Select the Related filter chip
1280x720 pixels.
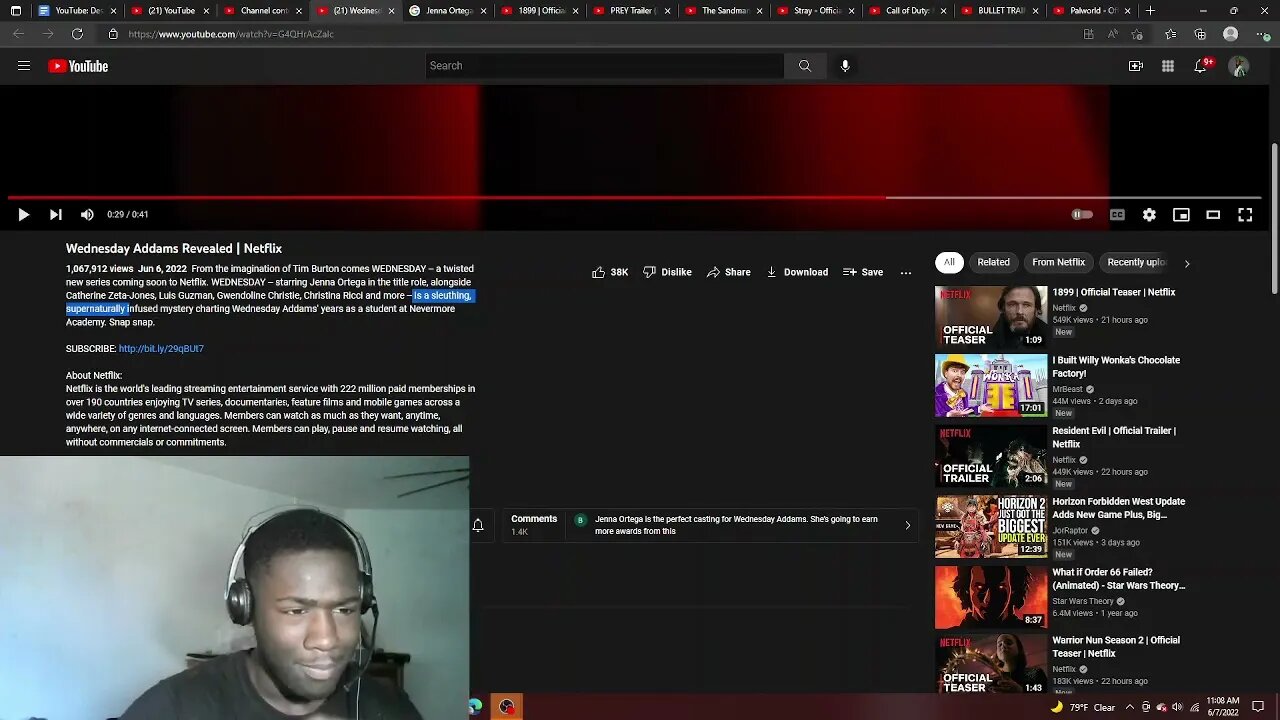coord(993,262)
